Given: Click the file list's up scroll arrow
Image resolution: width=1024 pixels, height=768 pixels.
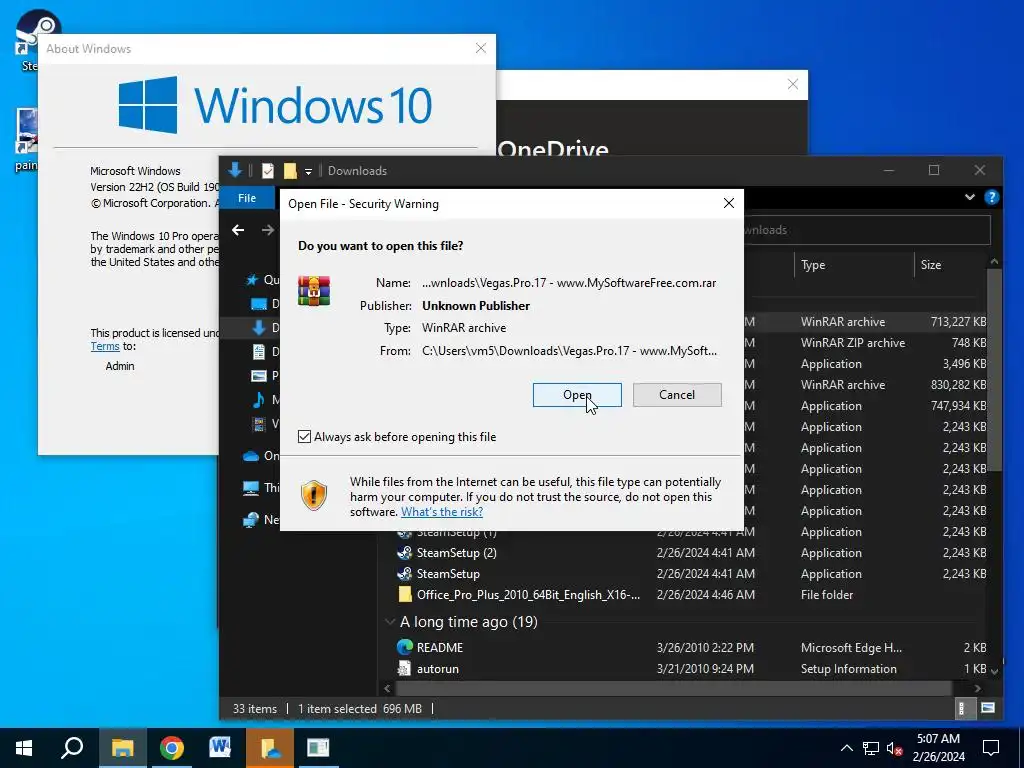Looking at the screenshot, I should (x=994, y=261).
